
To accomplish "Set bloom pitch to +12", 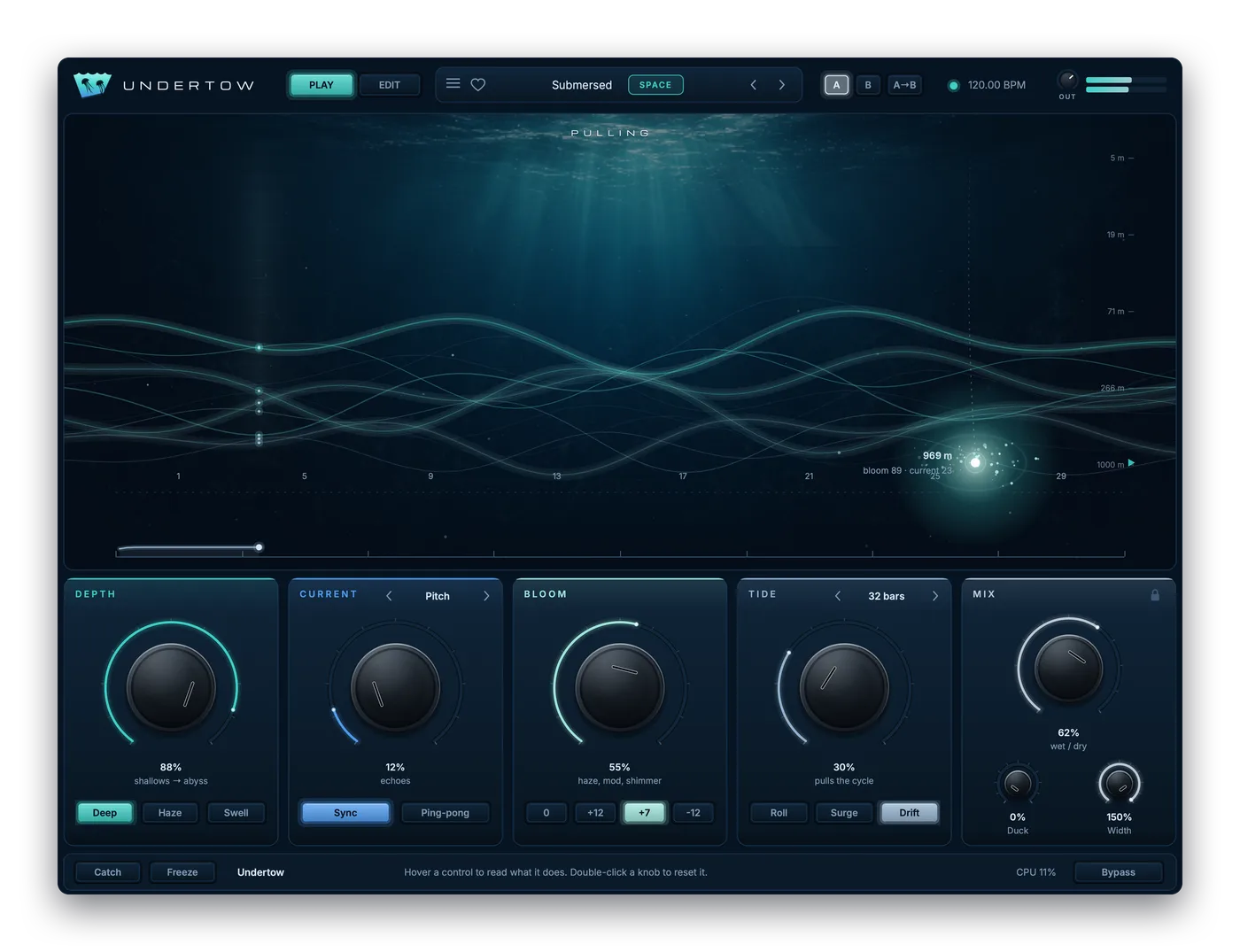I will (595, 813).
